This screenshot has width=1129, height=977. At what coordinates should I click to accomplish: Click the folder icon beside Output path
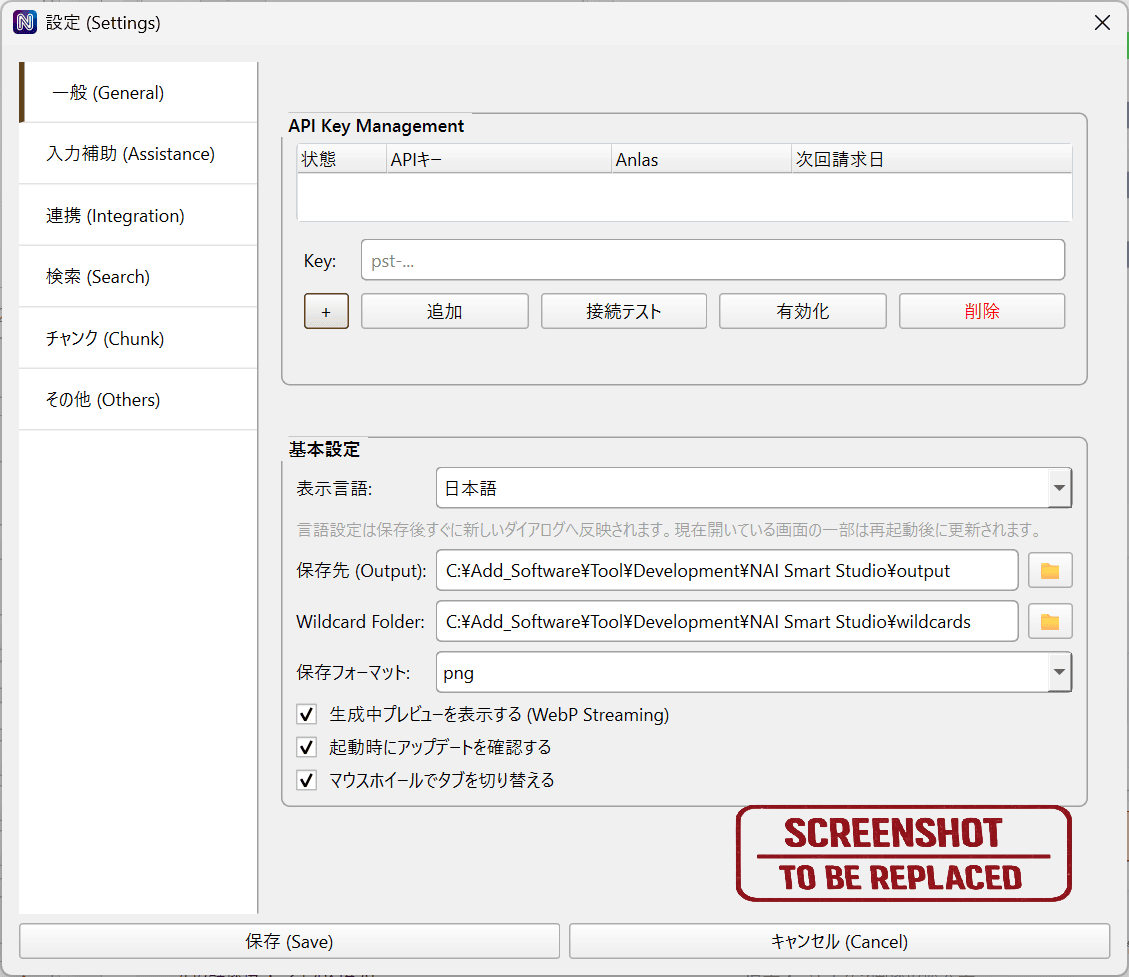pos(1050,571)
